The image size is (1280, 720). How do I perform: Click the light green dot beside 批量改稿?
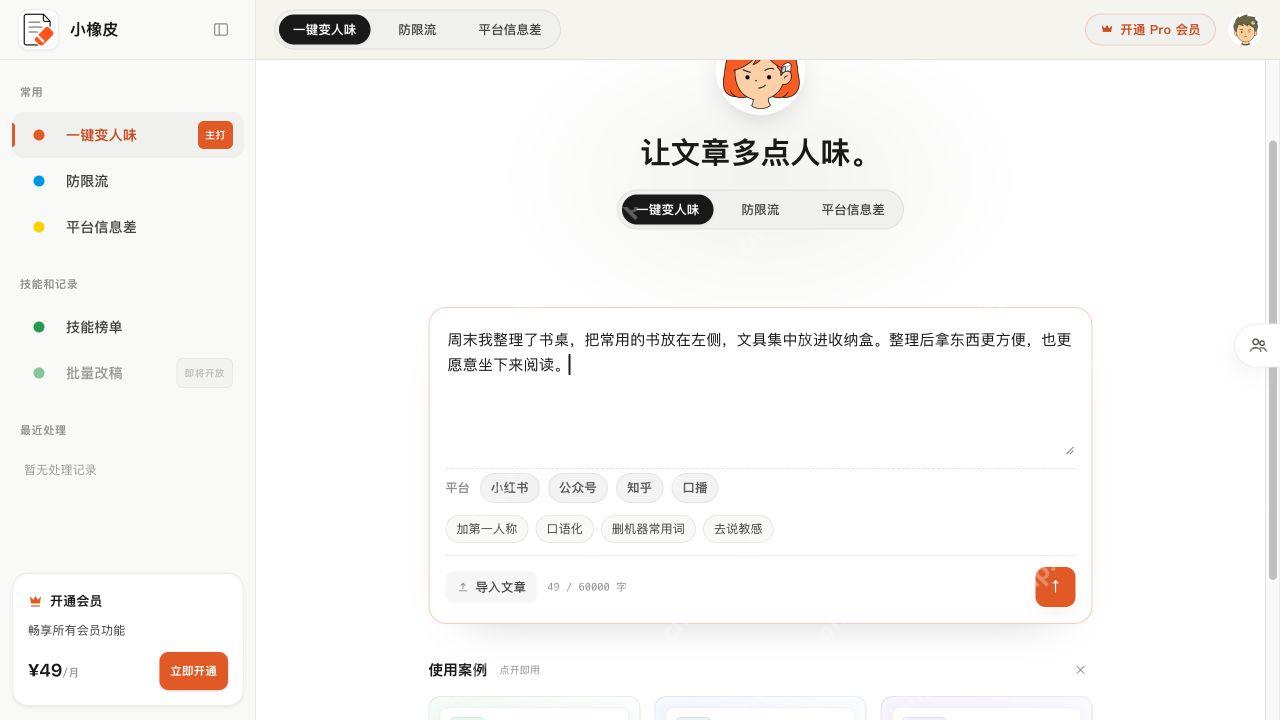tap(39, 373)
